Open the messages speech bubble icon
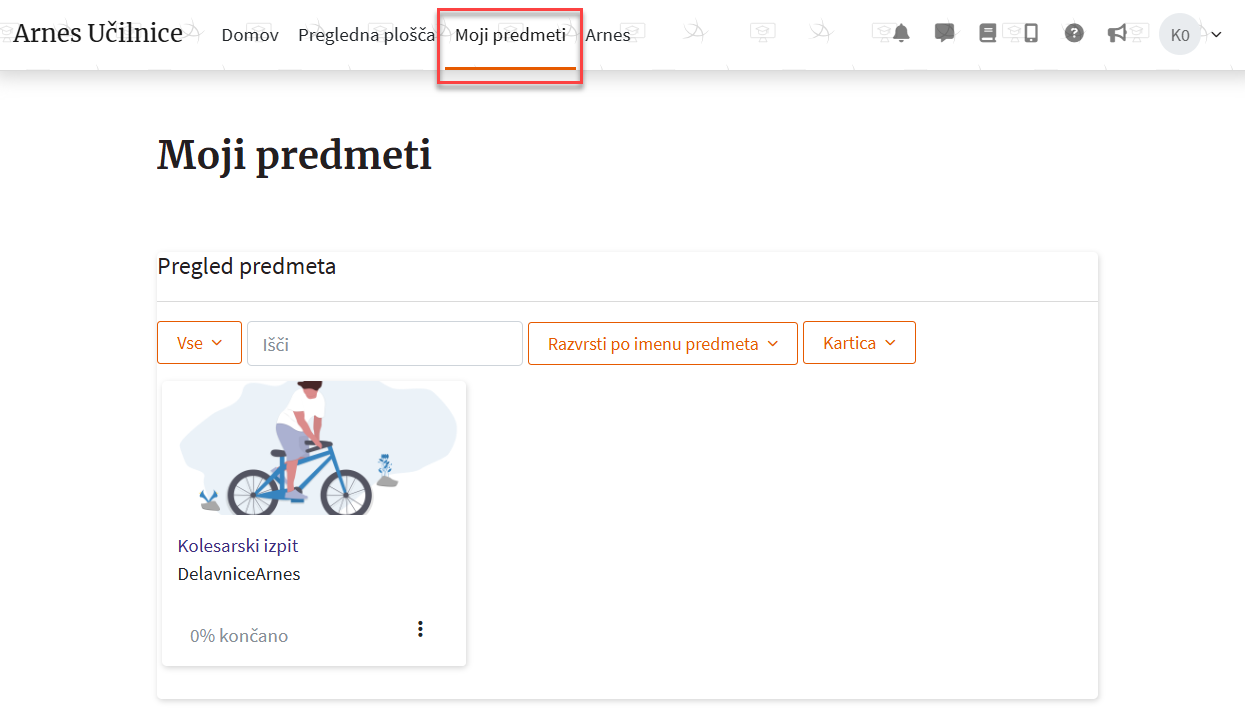Screen dimensions: 1245x726 pos(944,34)
